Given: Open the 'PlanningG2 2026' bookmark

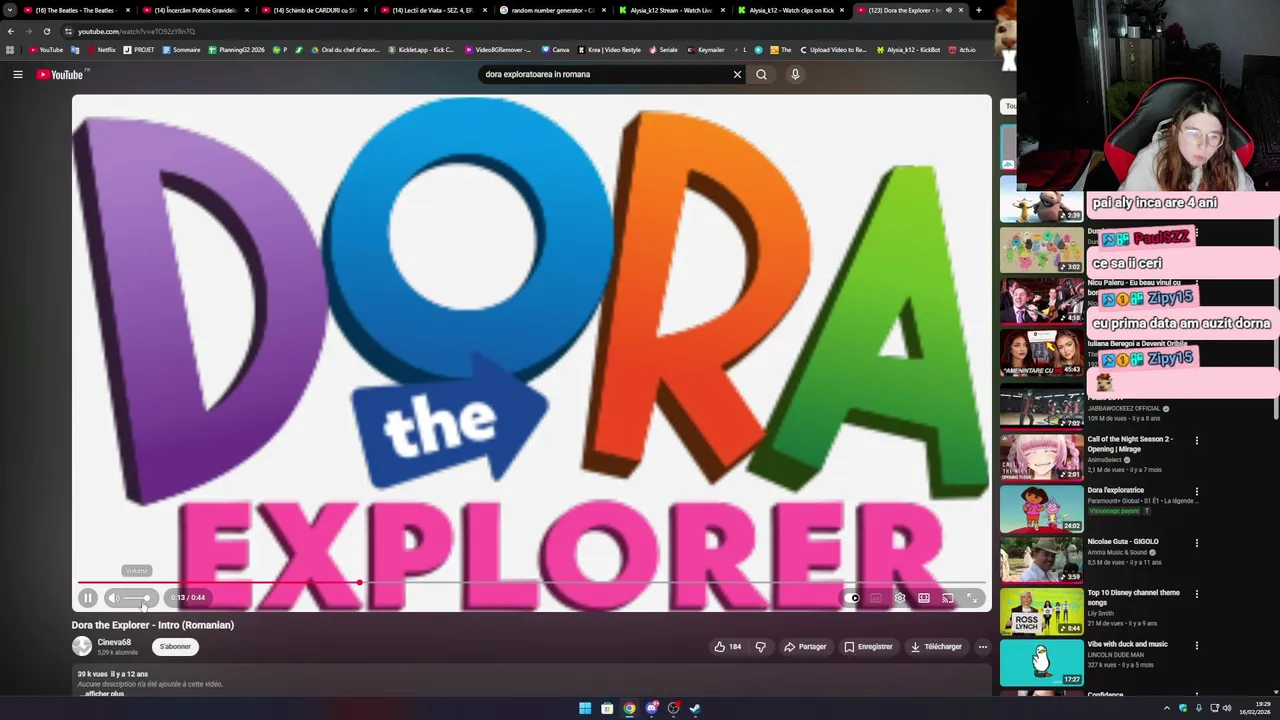Looking at the screenshot, I should [x=236, y=50].
